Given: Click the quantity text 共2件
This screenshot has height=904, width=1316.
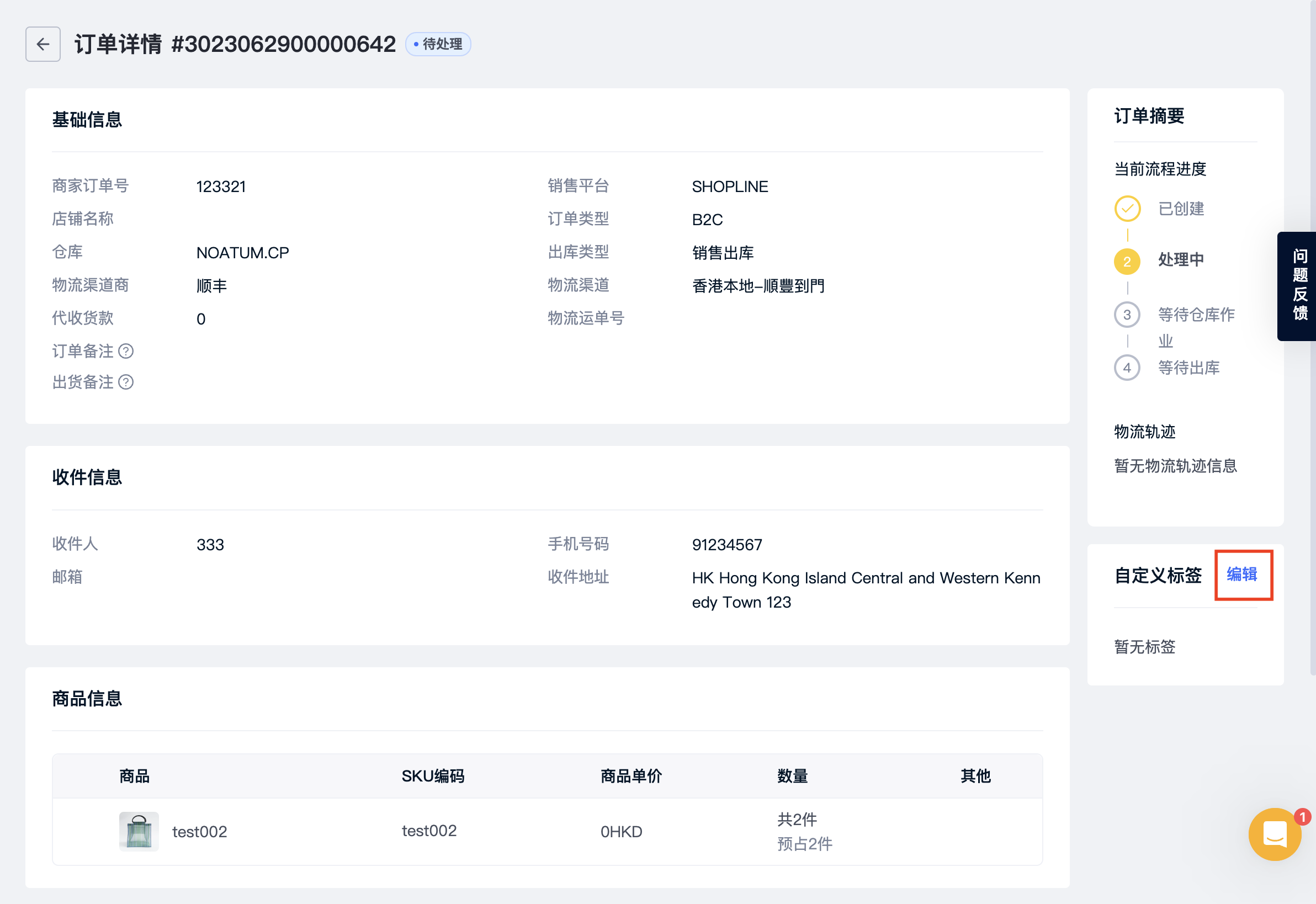Looking at the screenshot, I should pos(797,819).
